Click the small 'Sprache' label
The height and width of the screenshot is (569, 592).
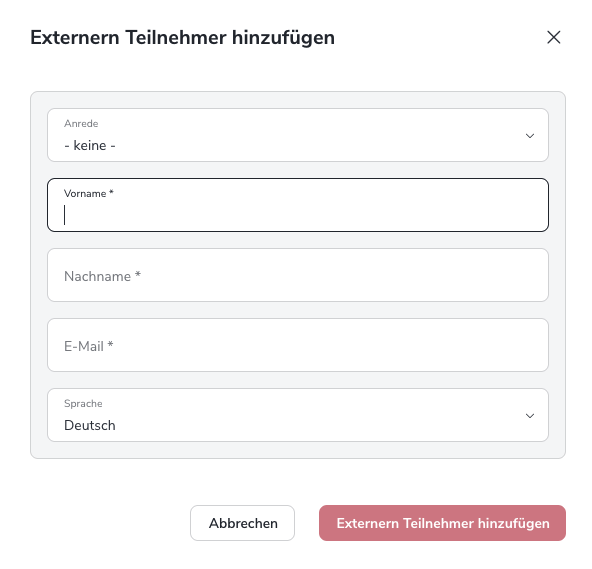pos(83,404)
